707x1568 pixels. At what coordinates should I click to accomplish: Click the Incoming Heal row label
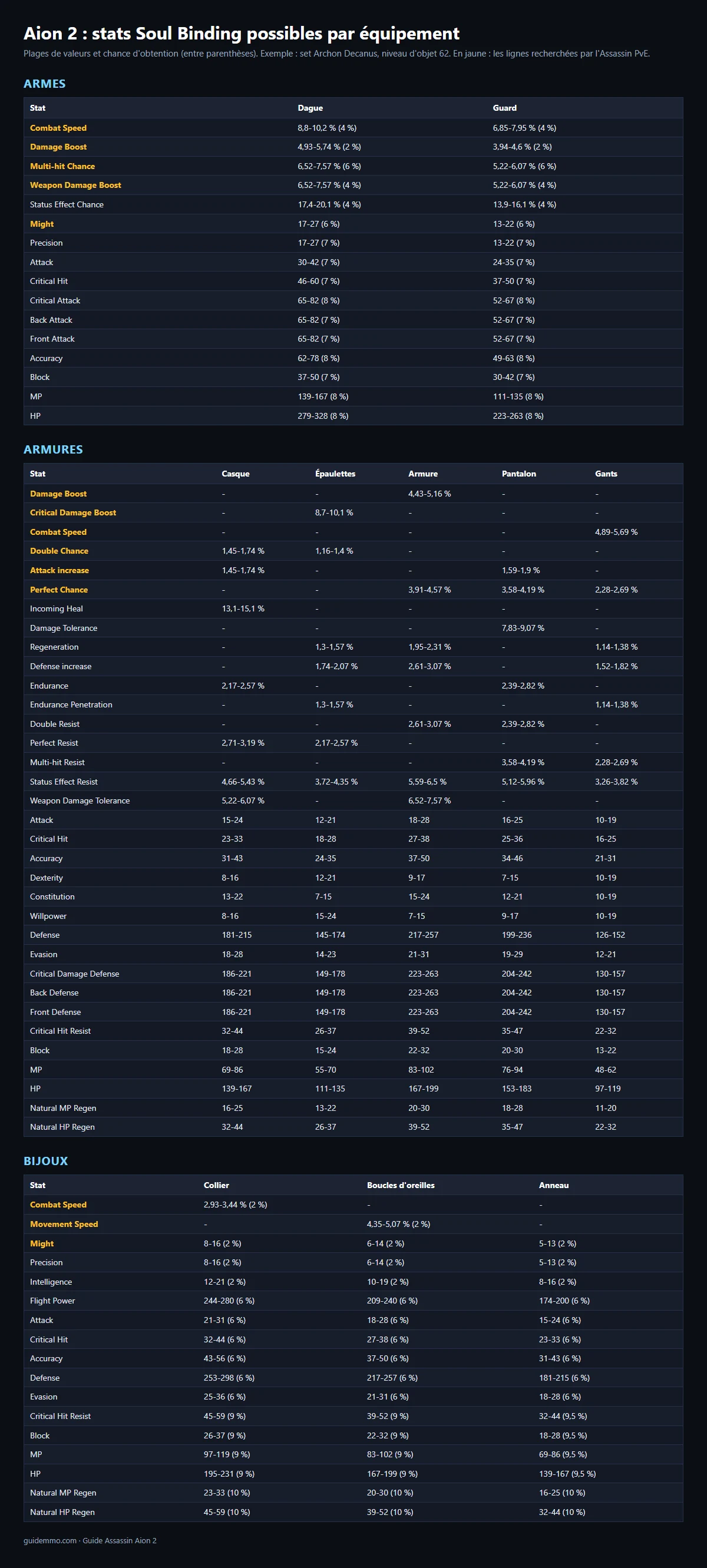[x=57, y=608]
